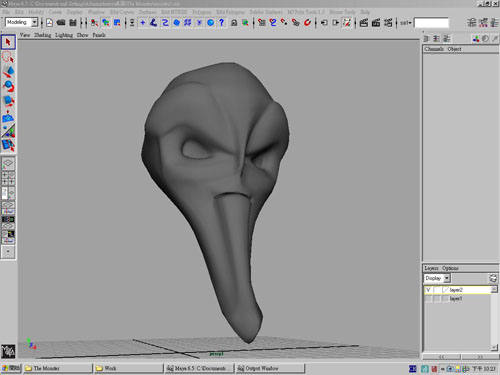Viewport: 500px width, 375px height.
Task: Click the Work folder taskbar button
Action: click(x=128, y=368)
